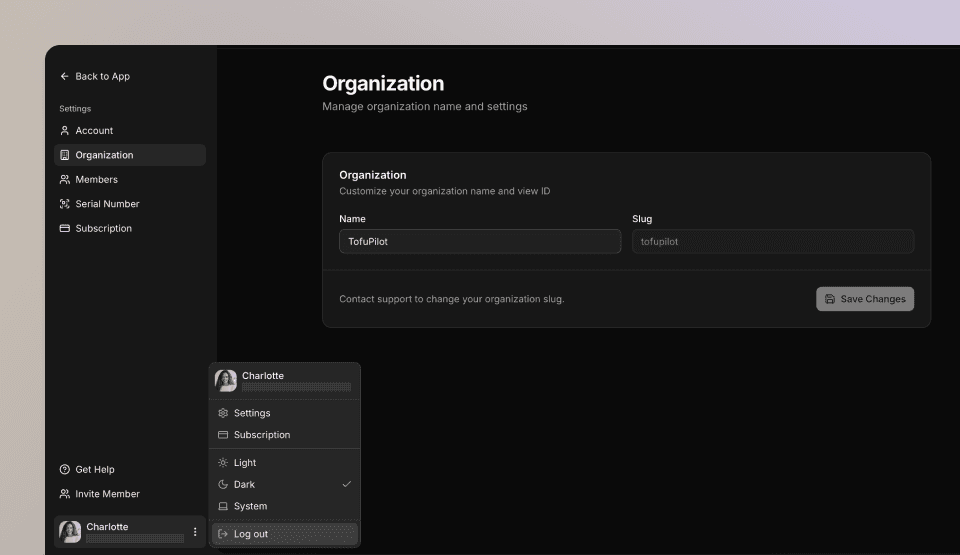This screenshot has height=555, width=960.
Task: Open the Organization settings page
Action: coord(104,155)
